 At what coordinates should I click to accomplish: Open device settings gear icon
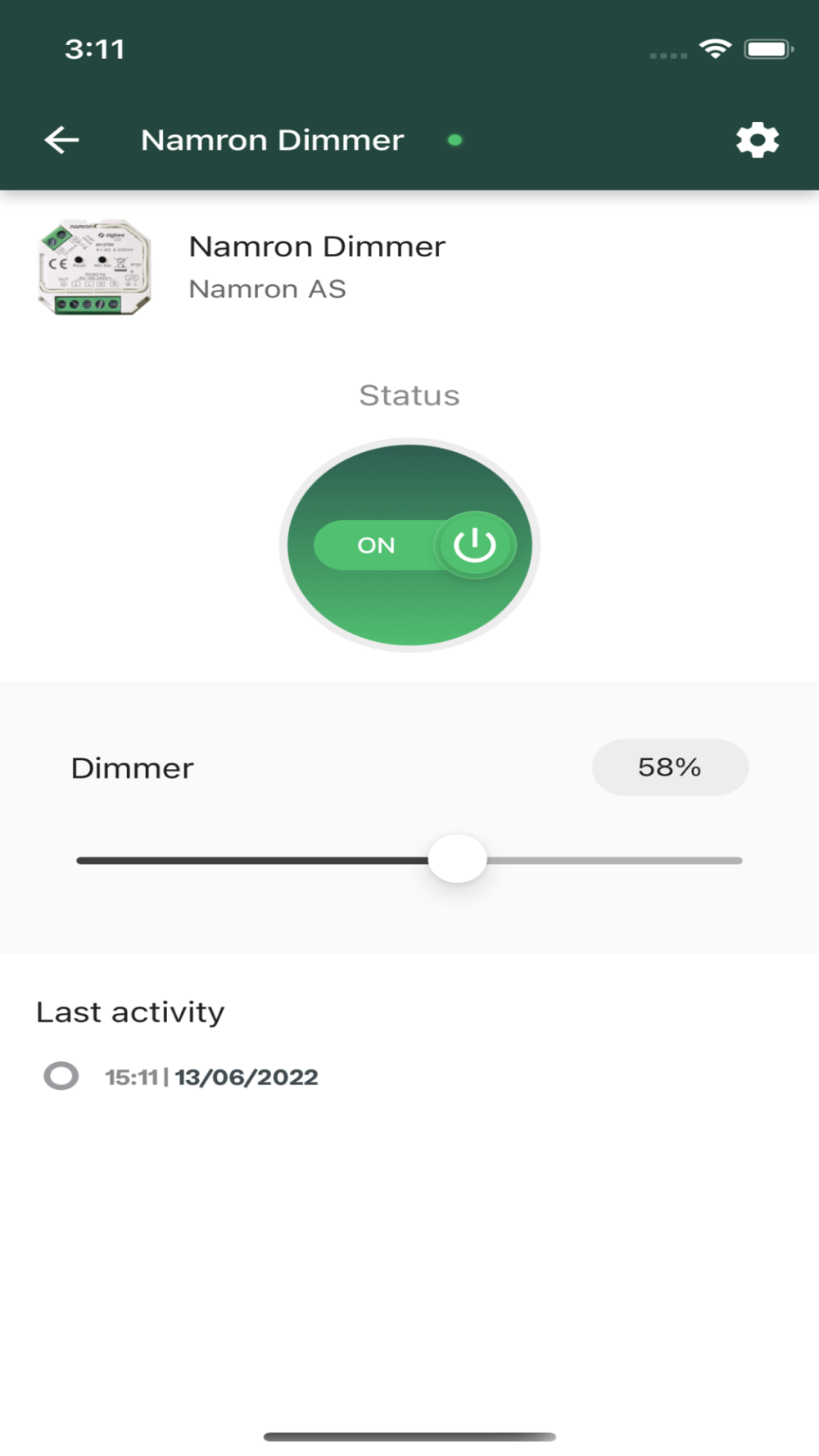click(x=758, y=140)
